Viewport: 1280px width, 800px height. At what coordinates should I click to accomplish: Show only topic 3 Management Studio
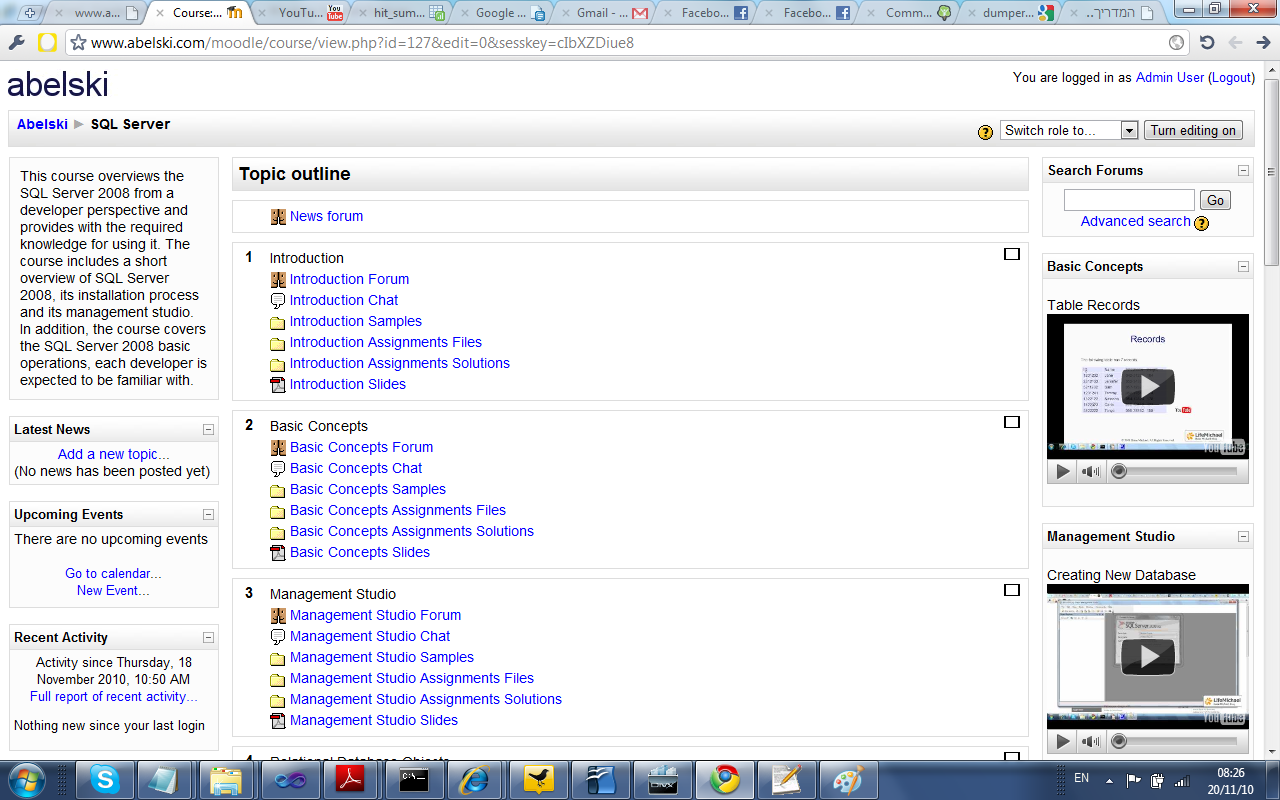coord(1011,590)
